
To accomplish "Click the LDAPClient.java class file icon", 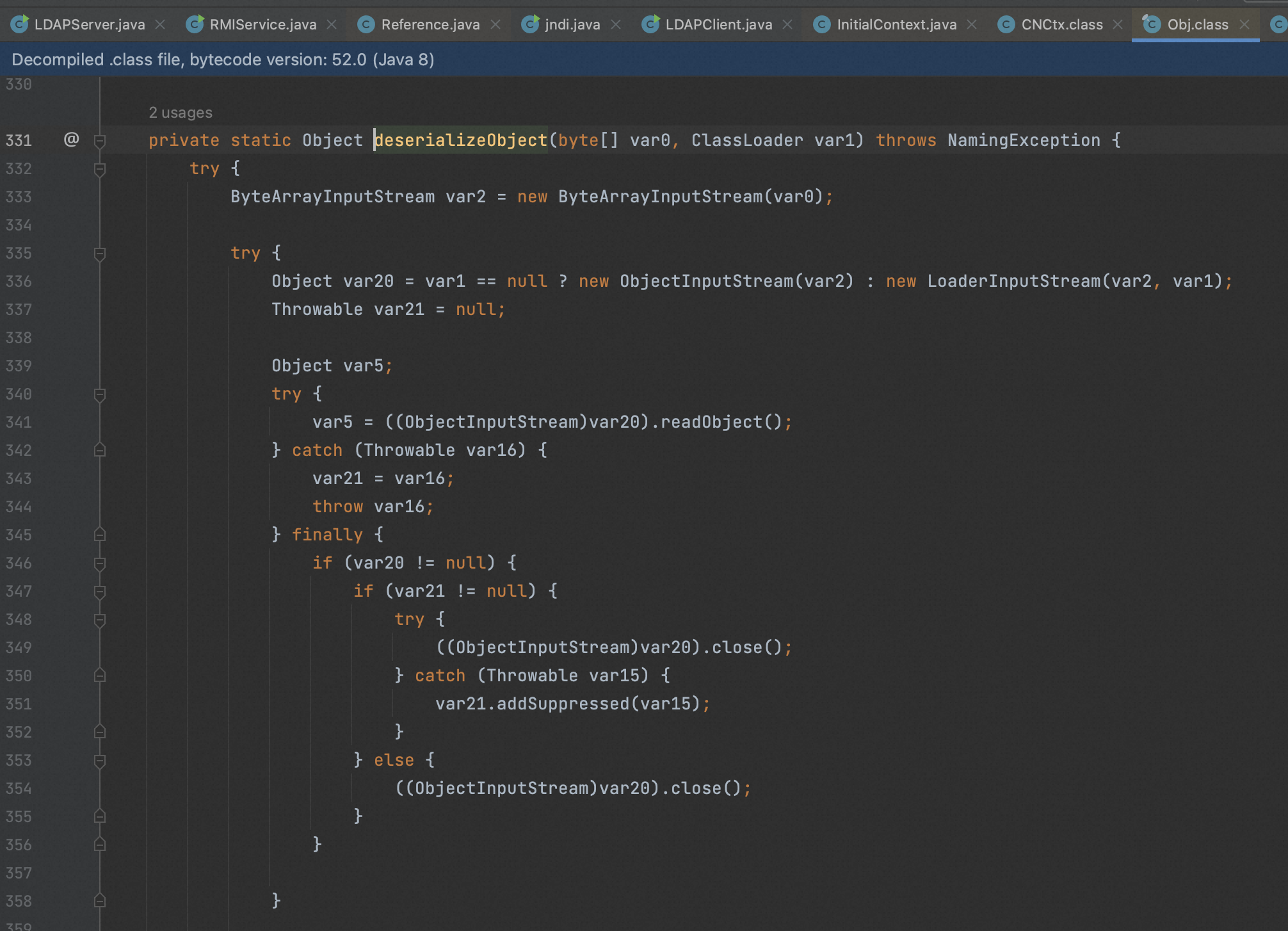I will 650,24.
